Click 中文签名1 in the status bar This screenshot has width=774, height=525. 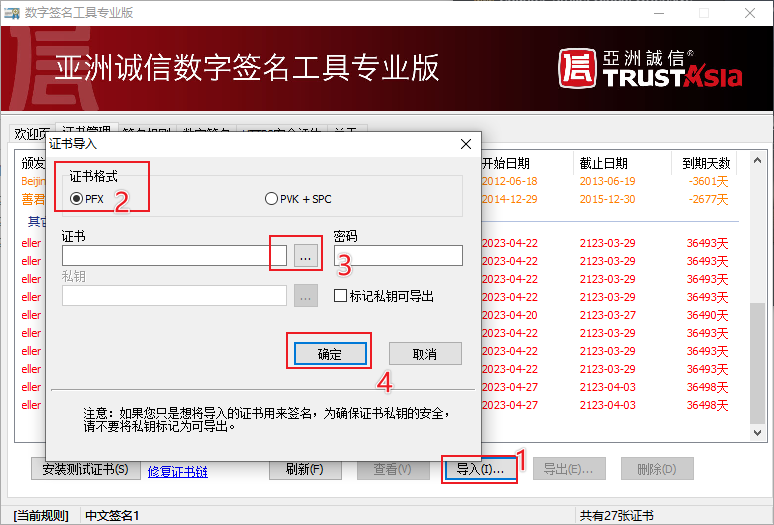[x=112, y=516]
